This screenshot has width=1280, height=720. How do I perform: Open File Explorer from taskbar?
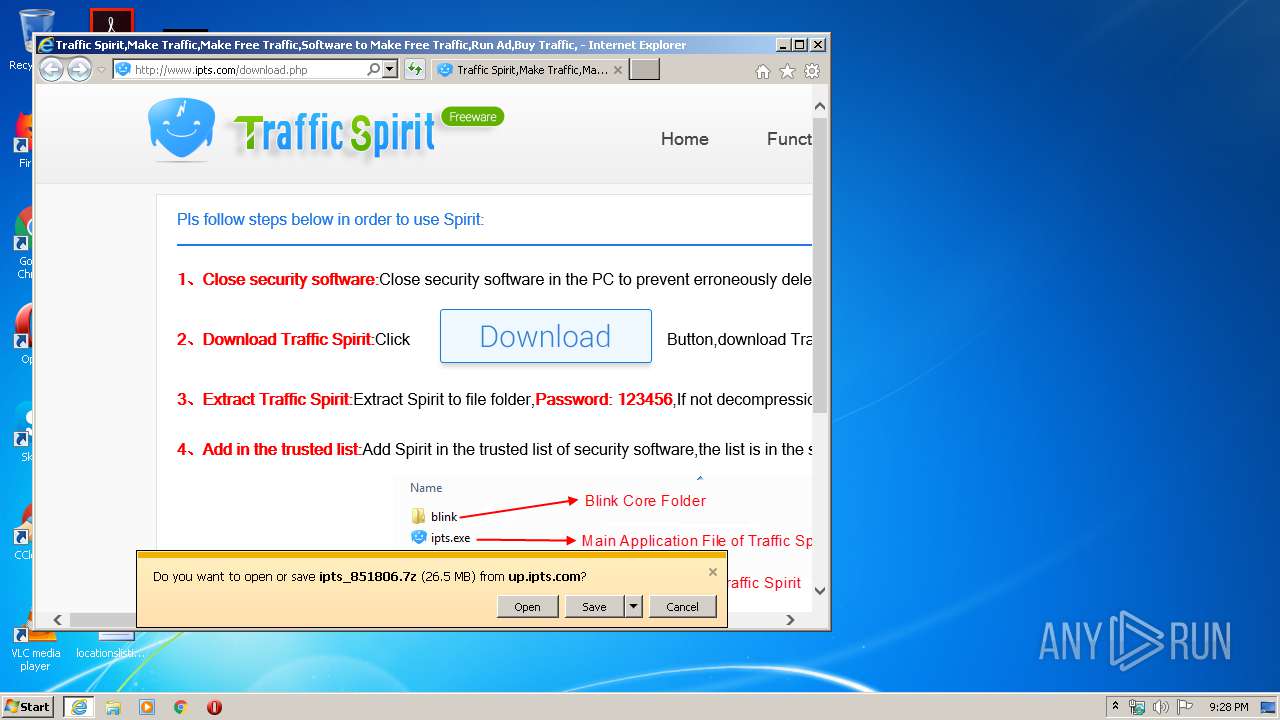tap(113, 707)
